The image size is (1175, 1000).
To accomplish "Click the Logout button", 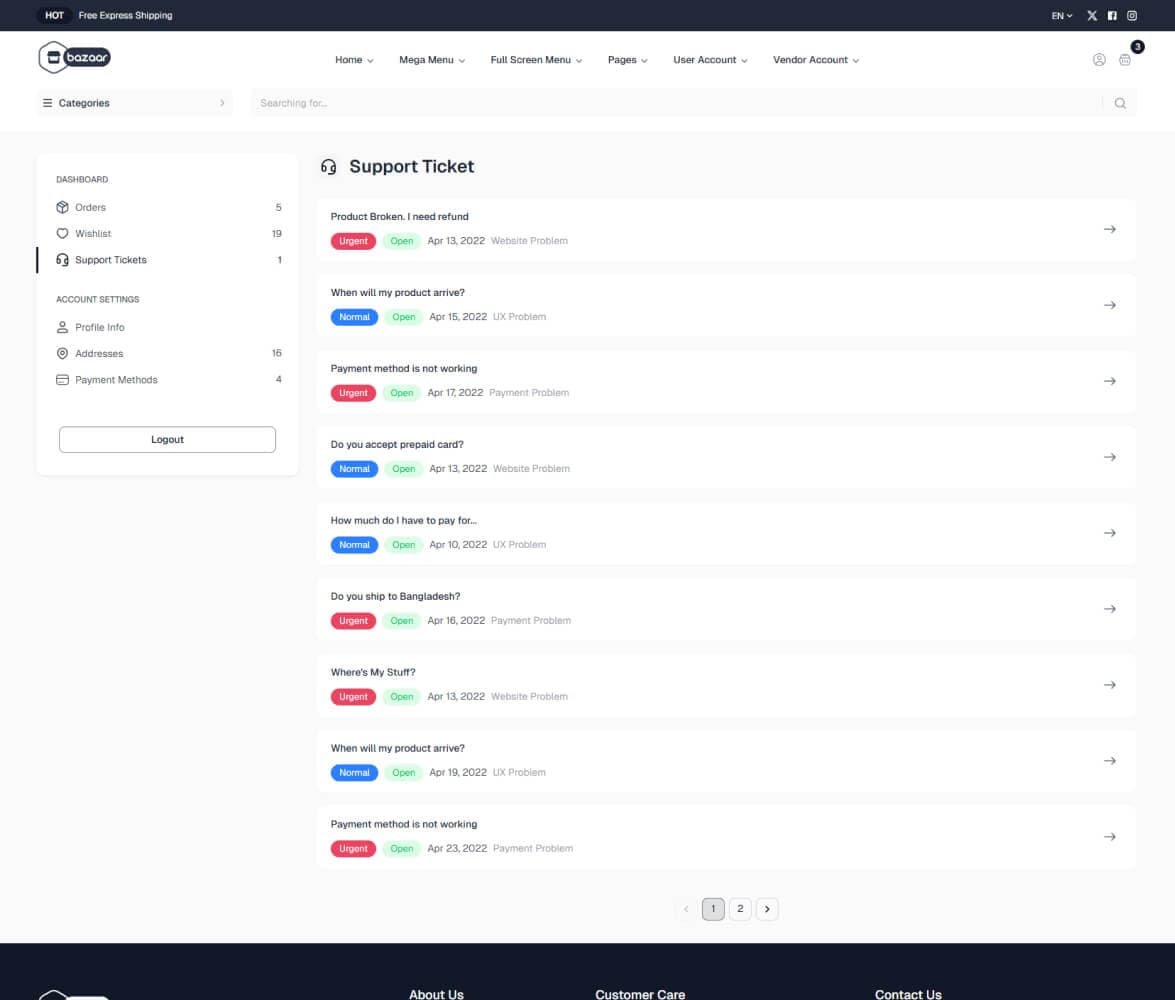I will click(x=167, y=439).
